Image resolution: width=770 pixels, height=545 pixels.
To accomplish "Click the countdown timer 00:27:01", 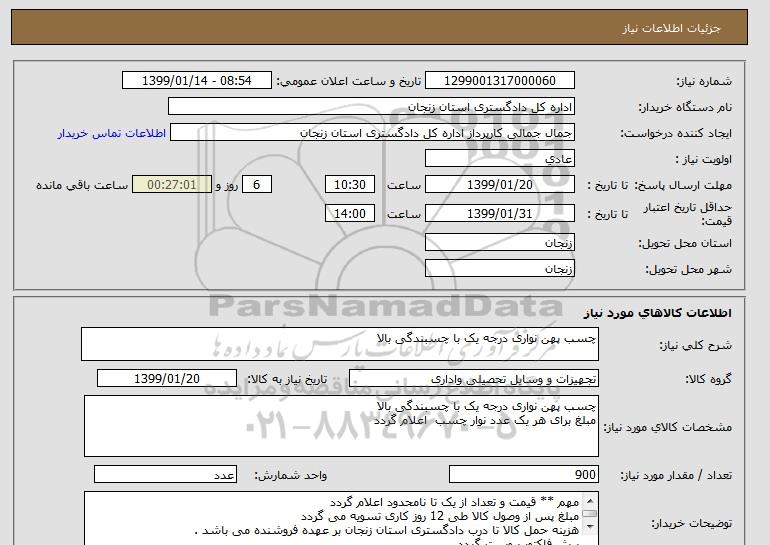I will (172, 185).
